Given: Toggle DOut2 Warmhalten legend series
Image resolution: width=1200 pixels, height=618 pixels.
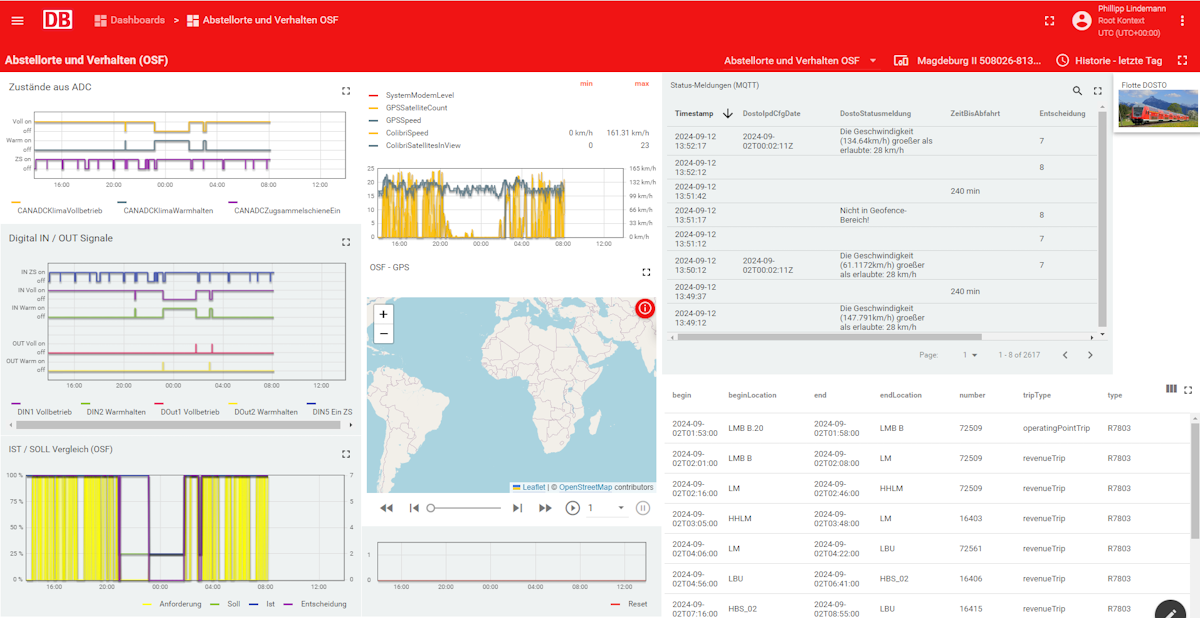Looking at the screenshot, I should 262,411.
